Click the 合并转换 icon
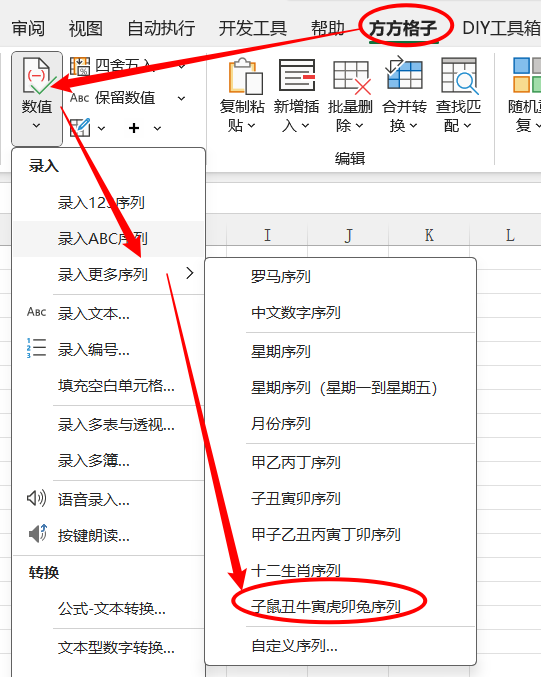Screen dimensions: 541x677 (404, 74)
